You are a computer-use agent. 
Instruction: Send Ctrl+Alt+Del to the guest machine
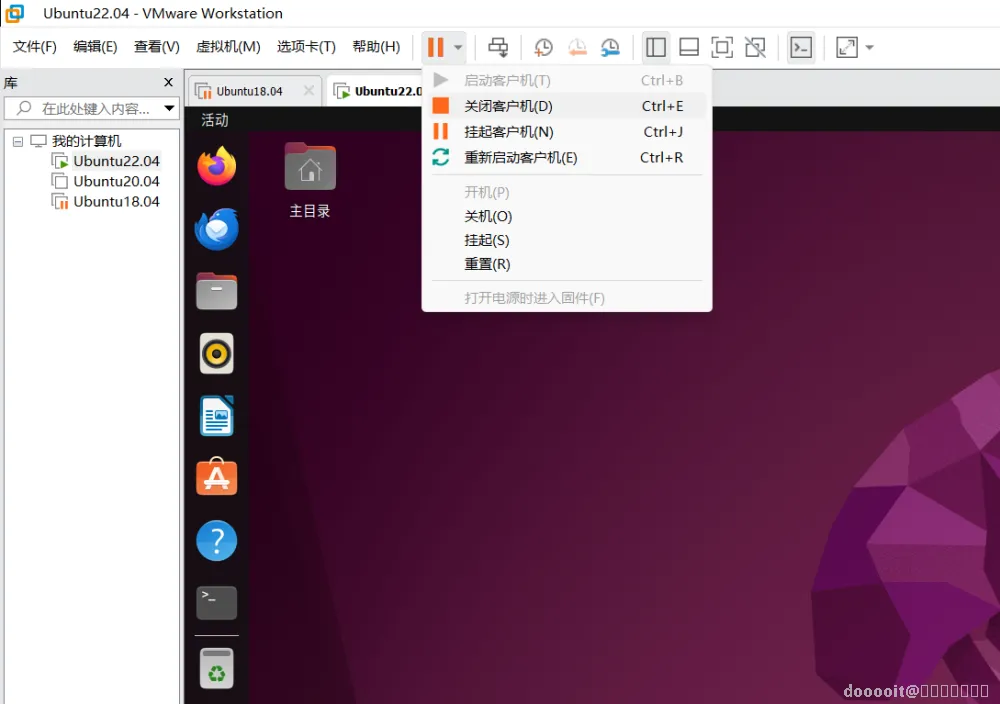point(498,47)
